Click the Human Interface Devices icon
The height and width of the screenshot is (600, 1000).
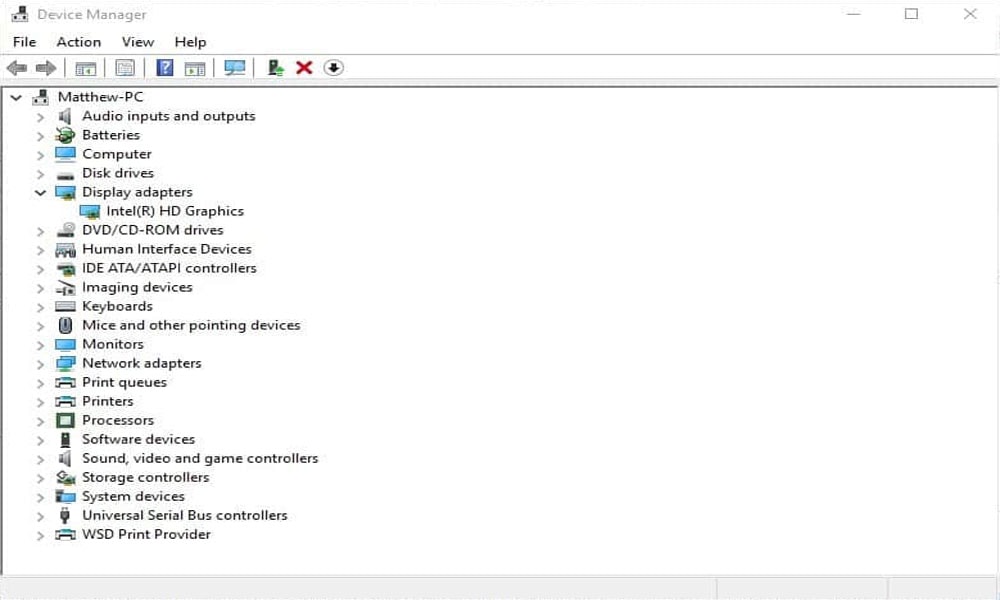click(65, 249)
